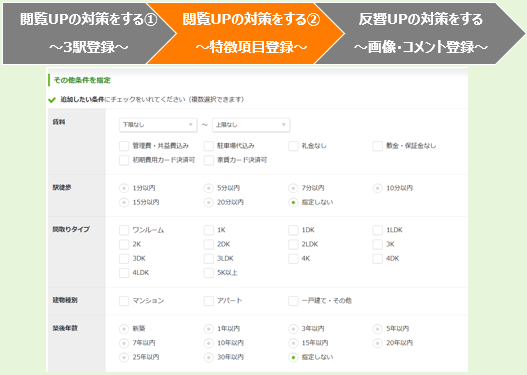Select the 5分以内 walking time radio
Screen dimensions: 527x375
click(x=209, y=188)
